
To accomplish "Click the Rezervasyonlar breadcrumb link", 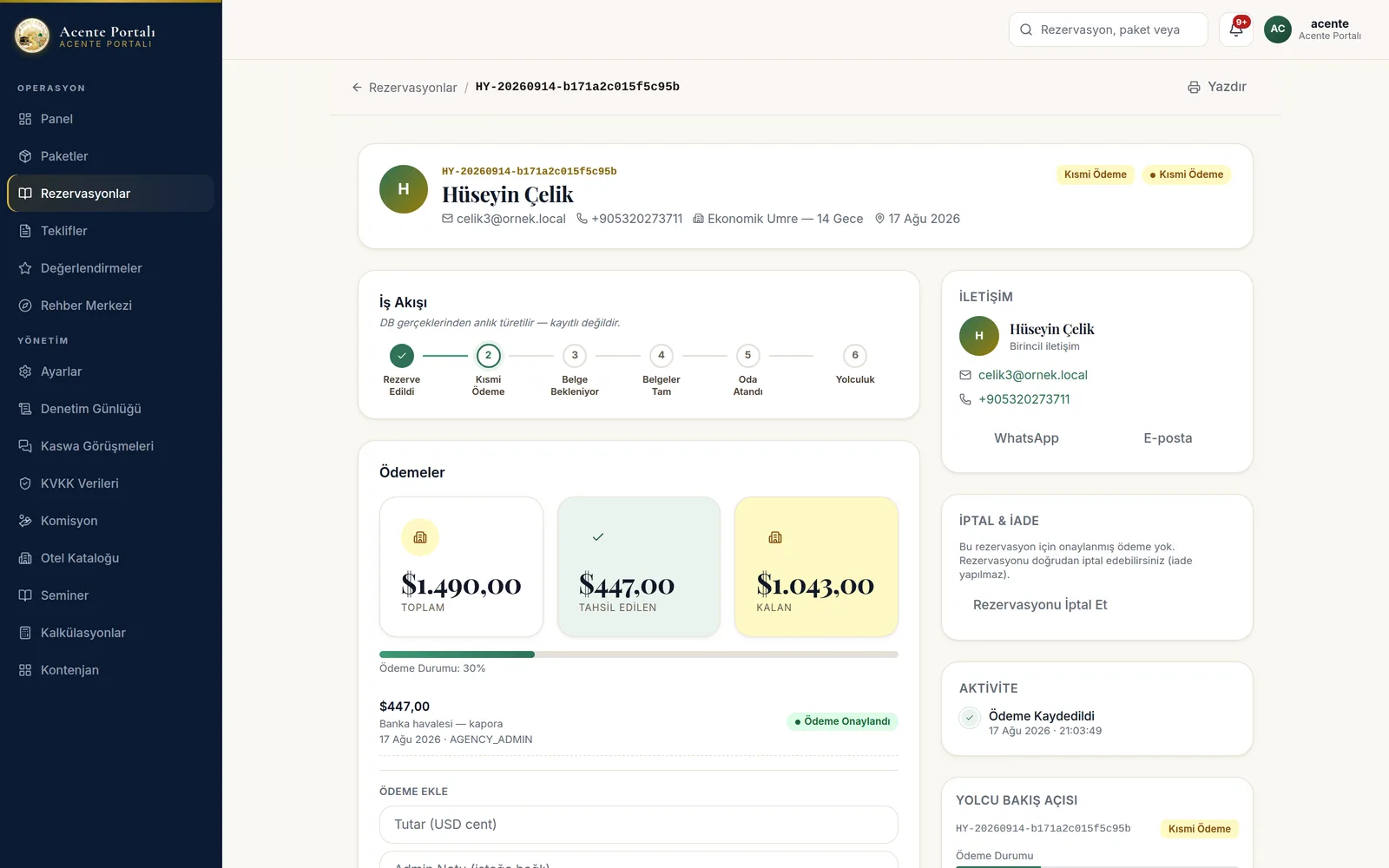I will coord(412,88).
